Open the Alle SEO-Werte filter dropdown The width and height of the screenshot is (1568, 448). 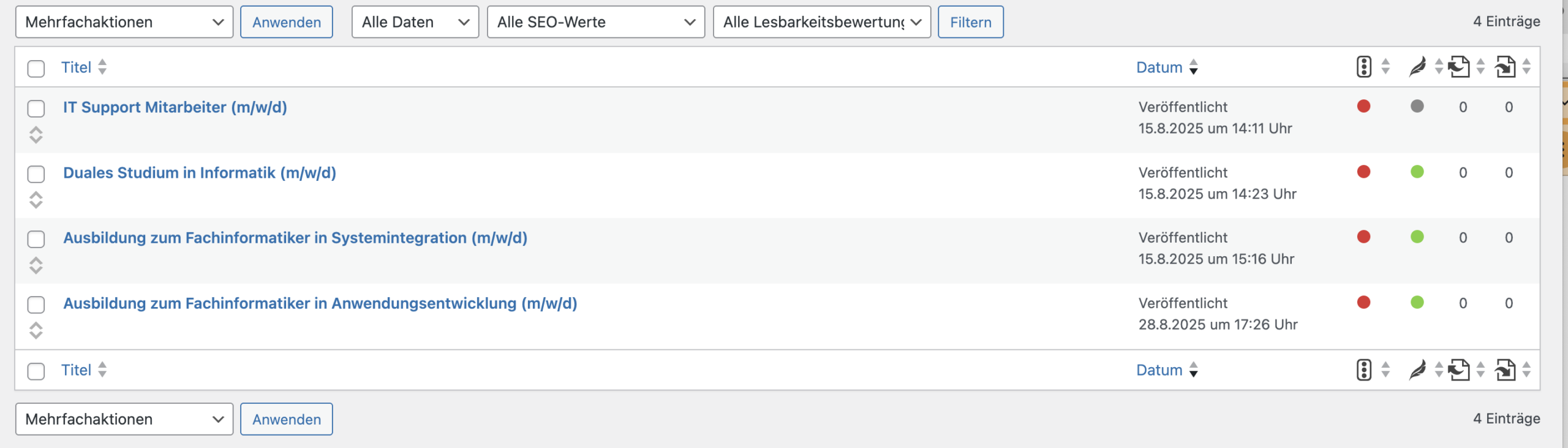(x=595, y=22)
